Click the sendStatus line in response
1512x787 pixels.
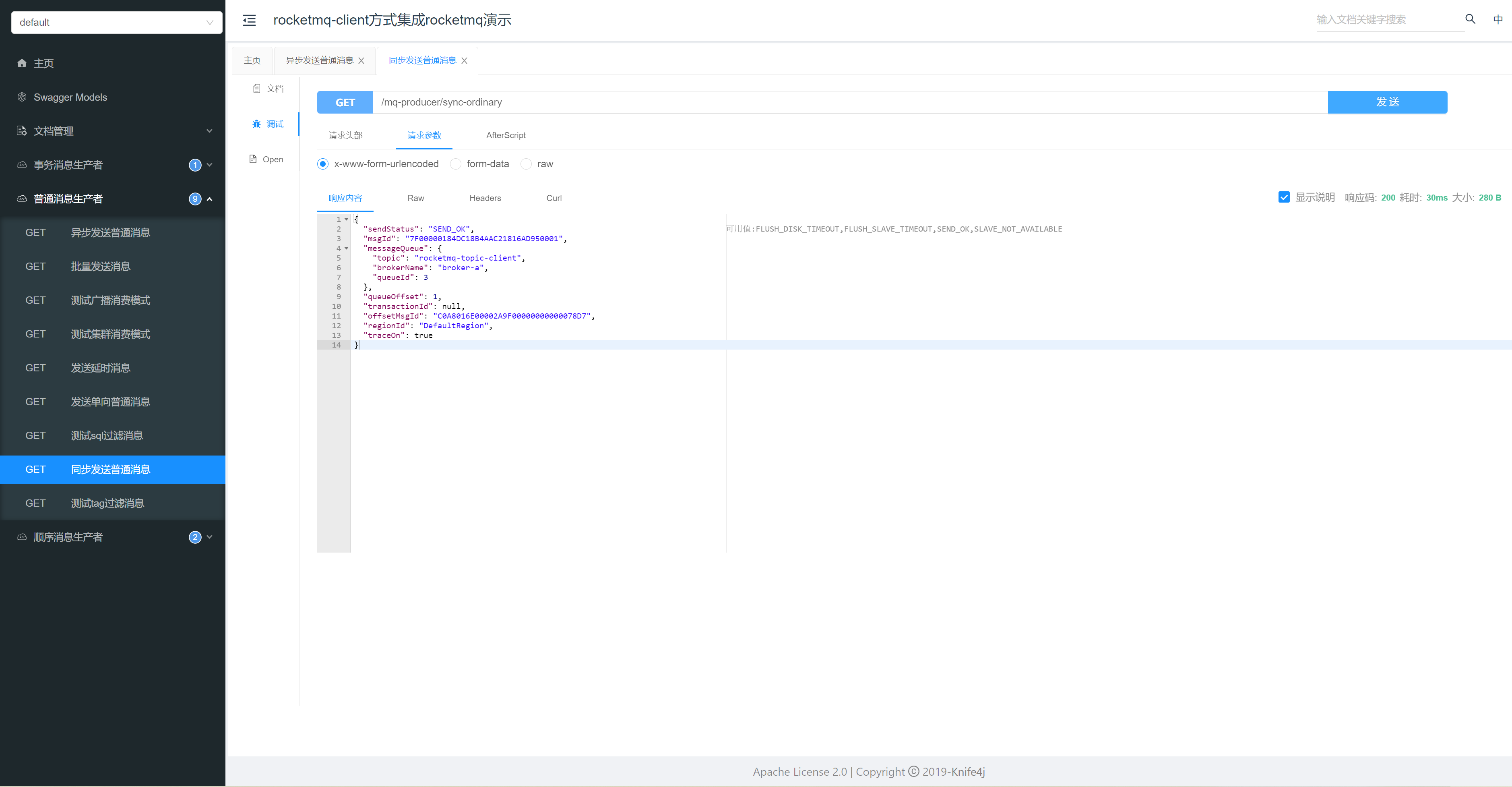419,229
